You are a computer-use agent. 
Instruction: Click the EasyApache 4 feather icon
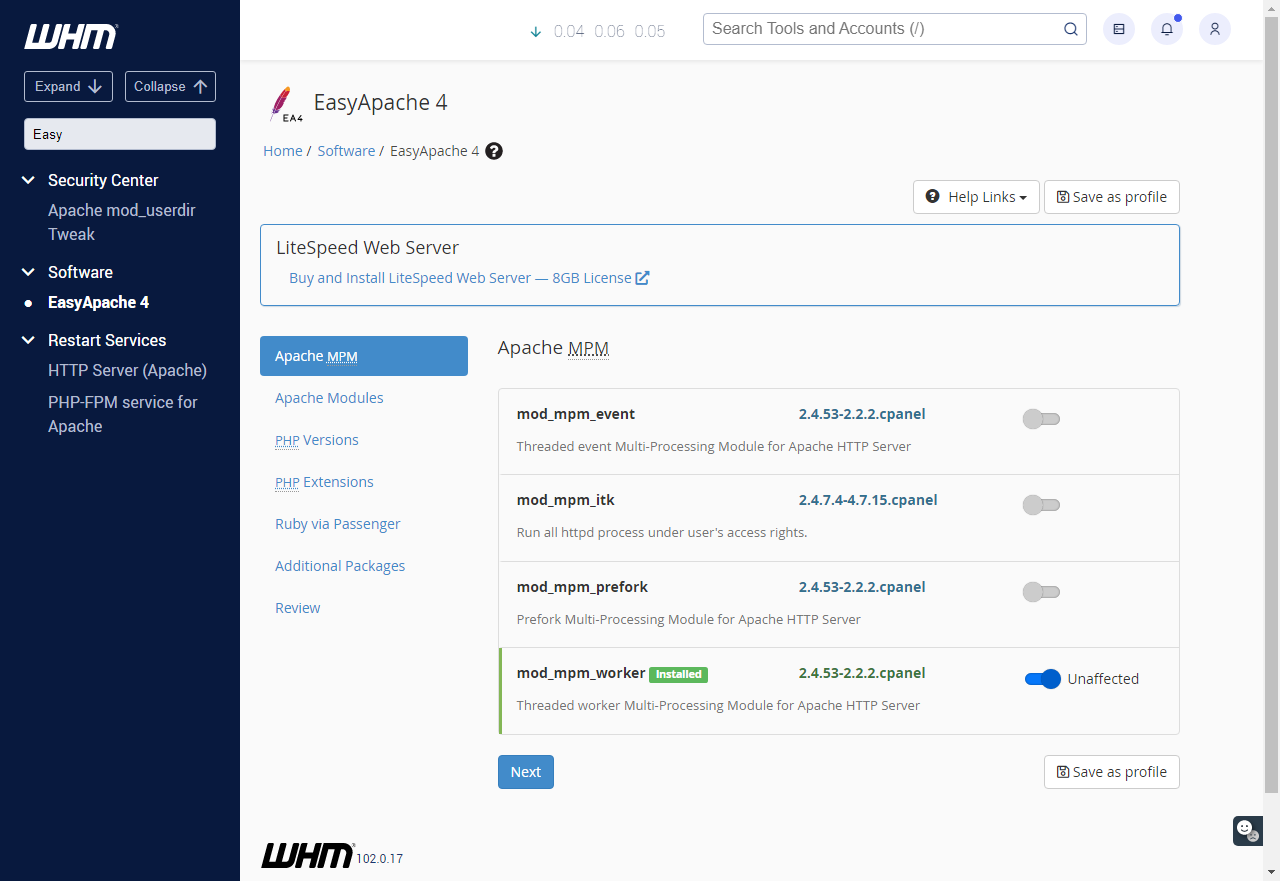(x=284, y=102)
